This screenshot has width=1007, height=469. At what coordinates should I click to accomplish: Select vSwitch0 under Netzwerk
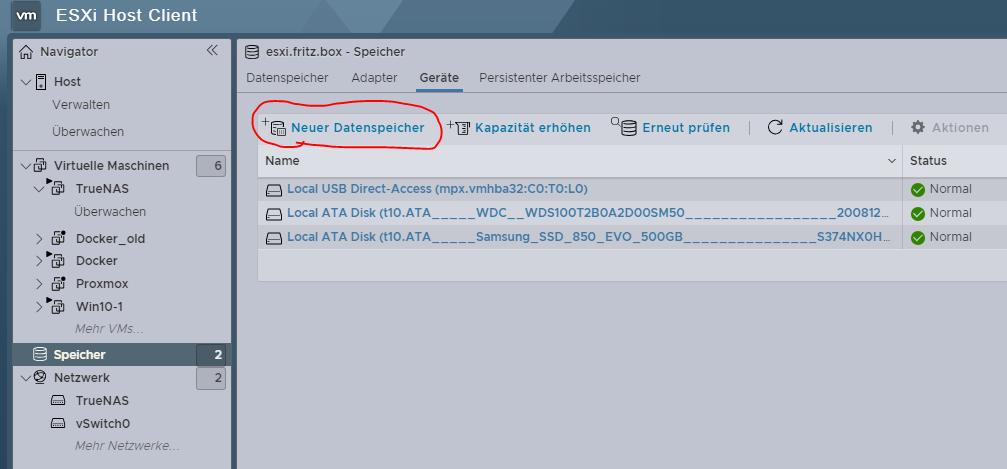click(103, 423)
